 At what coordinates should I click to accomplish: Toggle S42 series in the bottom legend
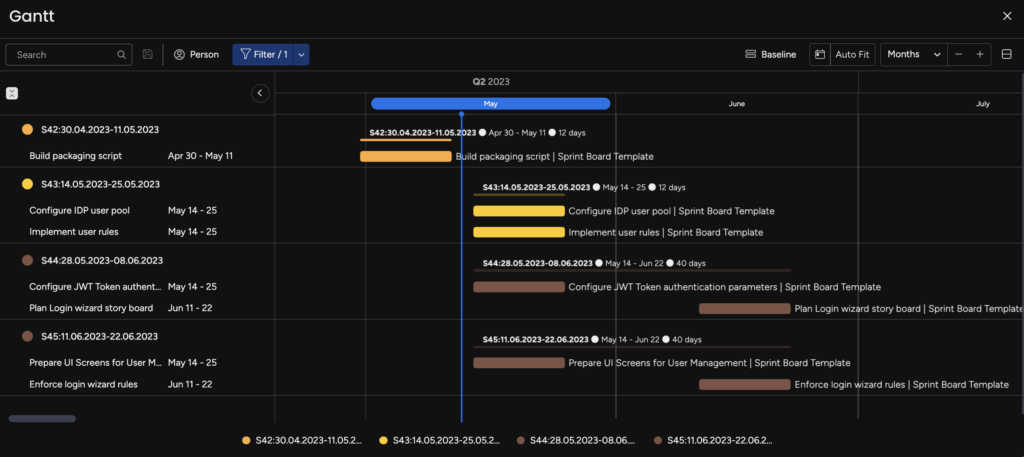pos(301,440)
